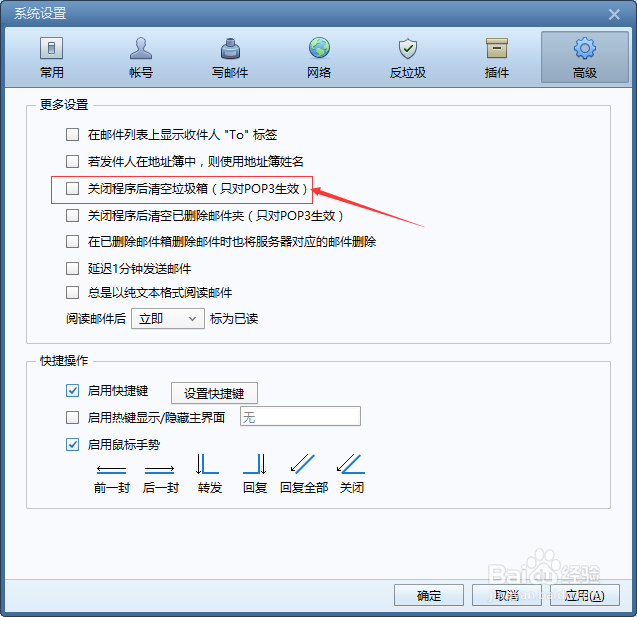
Task: Check 总是以纯文本格式阅读邮件
Action: click(72, 292)
